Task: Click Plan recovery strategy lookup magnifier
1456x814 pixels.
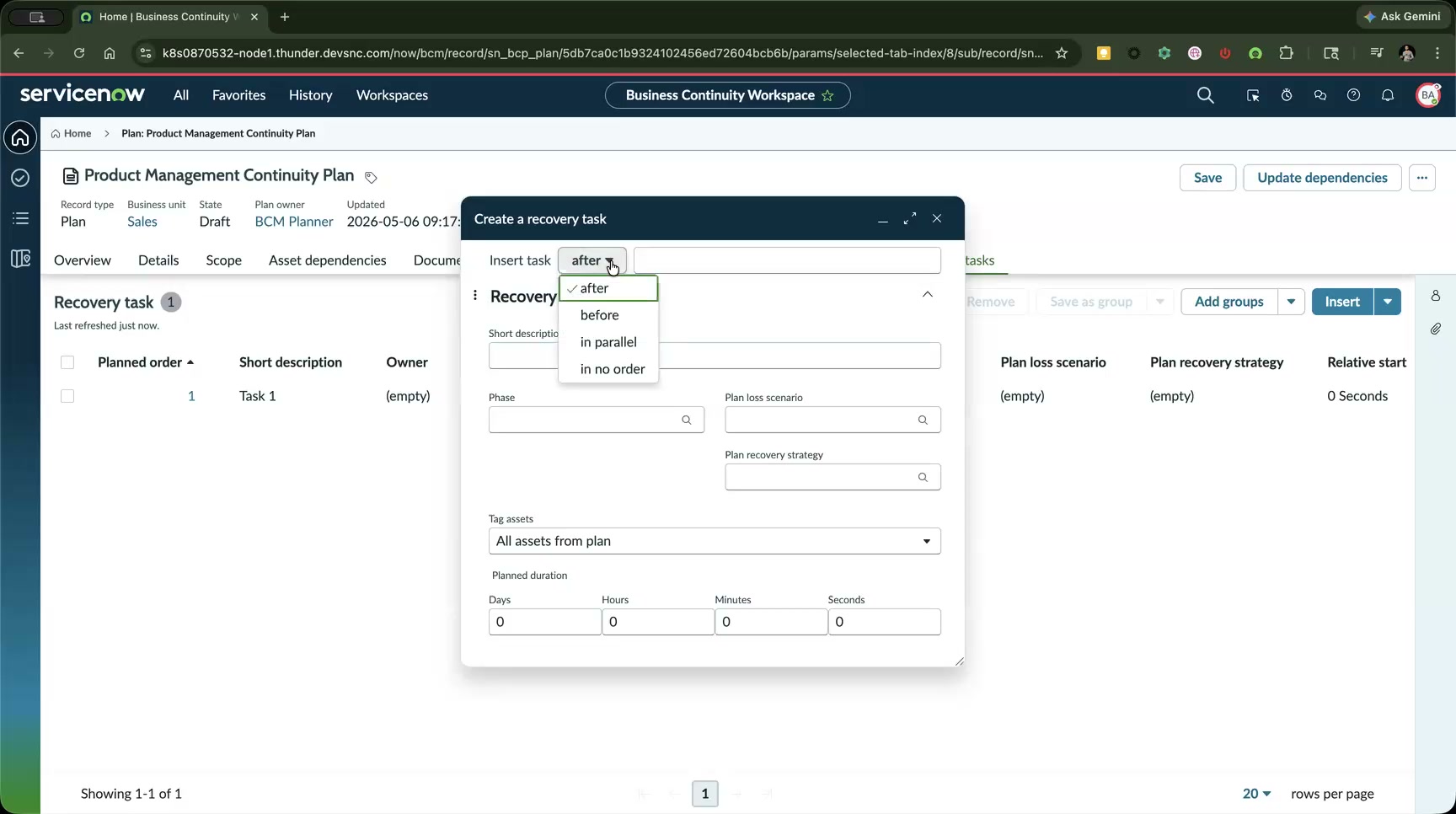Action: click(923, 477)
